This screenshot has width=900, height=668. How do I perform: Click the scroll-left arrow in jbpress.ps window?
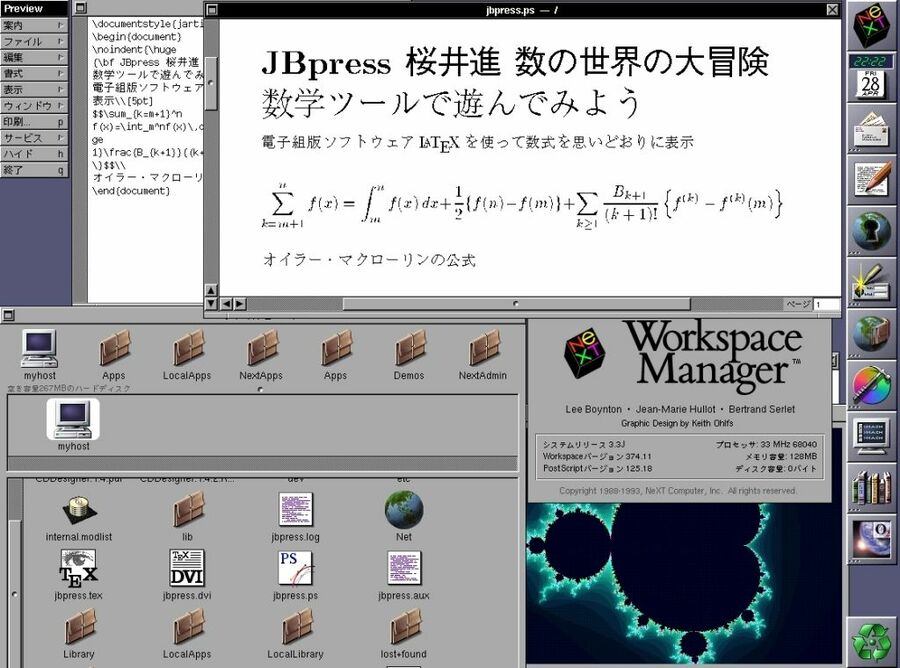226,304
